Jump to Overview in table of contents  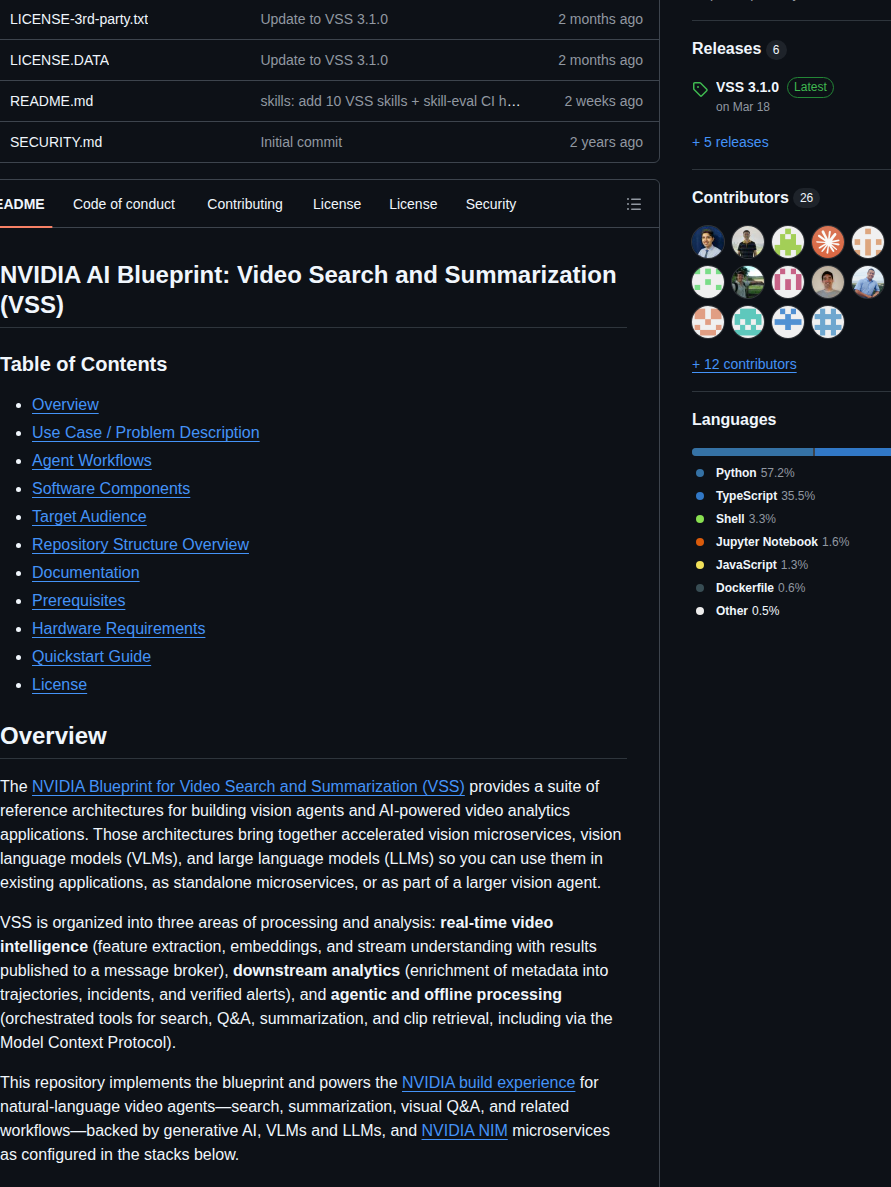65,405
